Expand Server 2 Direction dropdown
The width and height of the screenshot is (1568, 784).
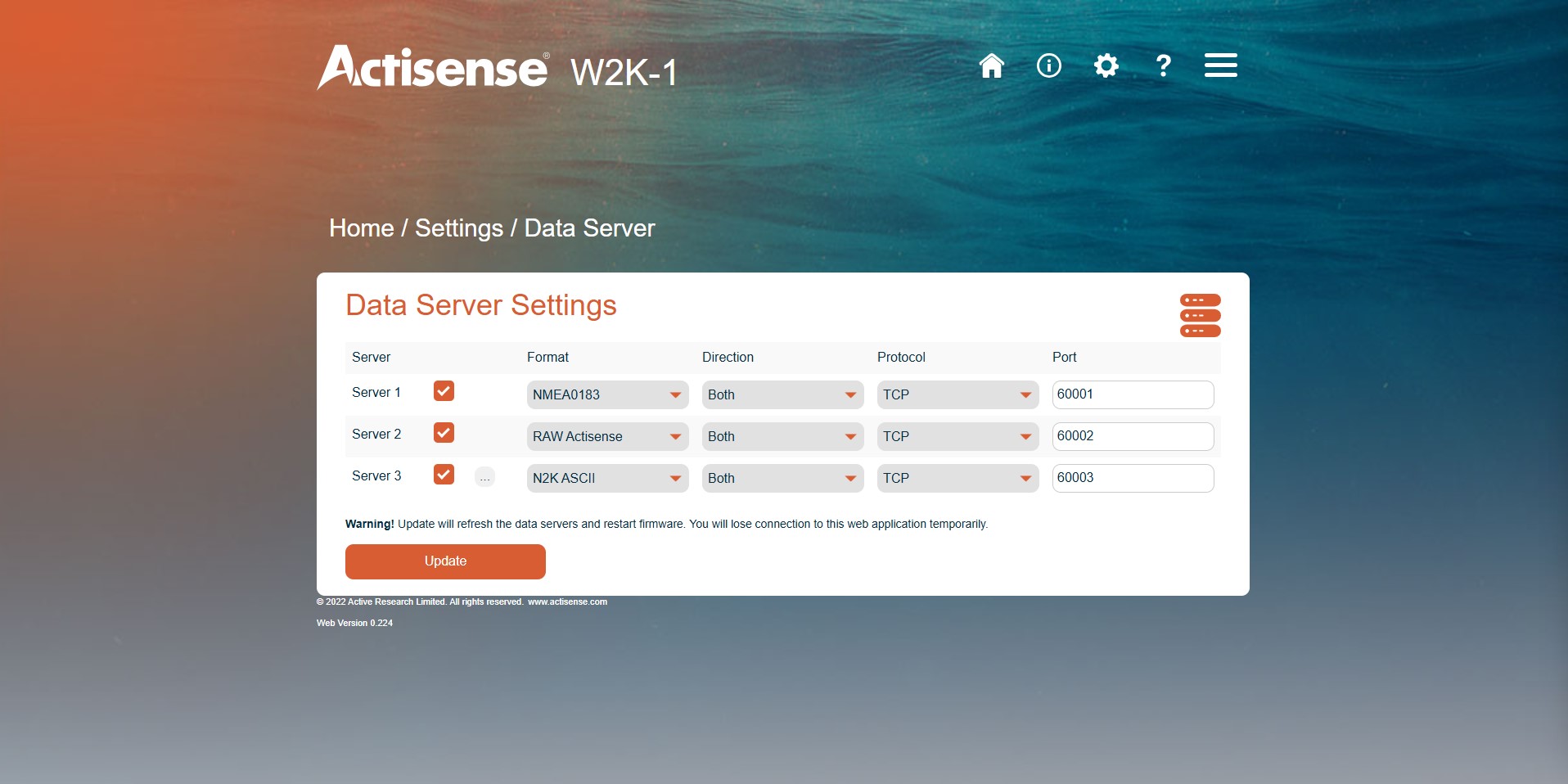[782, 436]
